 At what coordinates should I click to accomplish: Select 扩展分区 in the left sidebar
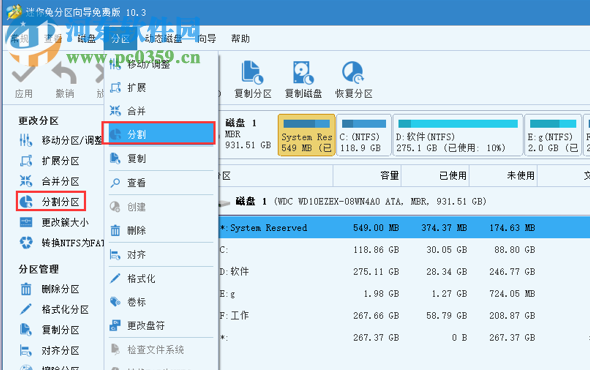(x=49, y=161)
